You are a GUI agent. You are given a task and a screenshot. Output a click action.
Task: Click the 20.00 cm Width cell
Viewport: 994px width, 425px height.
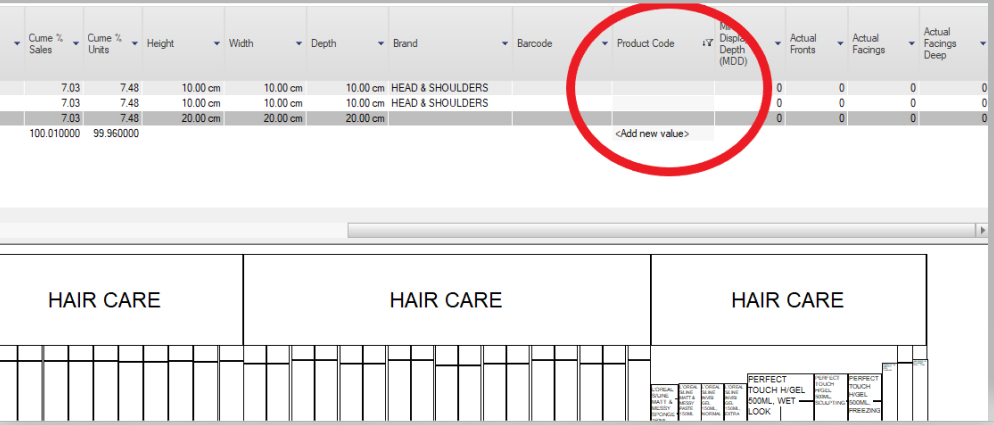pos(266,118)
